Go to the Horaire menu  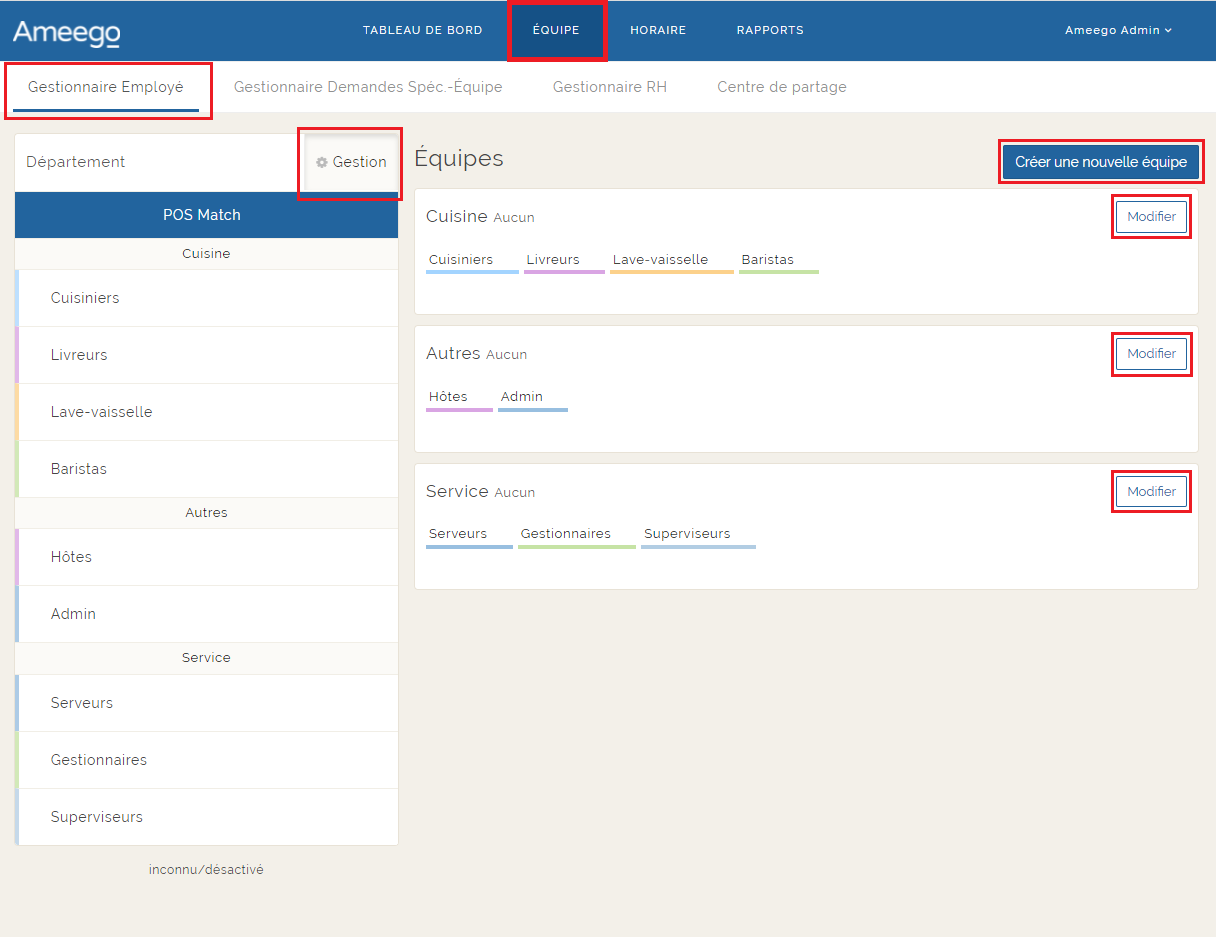click(x=657, y=30)
